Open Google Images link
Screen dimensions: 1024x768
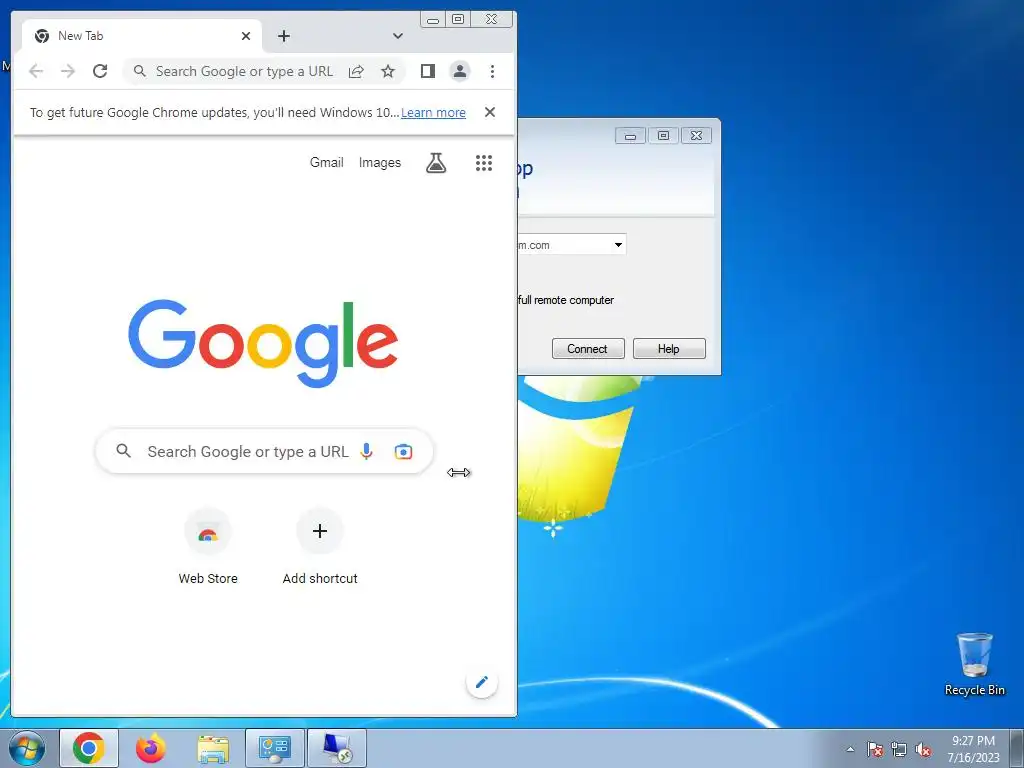click(x=379, y=163)
